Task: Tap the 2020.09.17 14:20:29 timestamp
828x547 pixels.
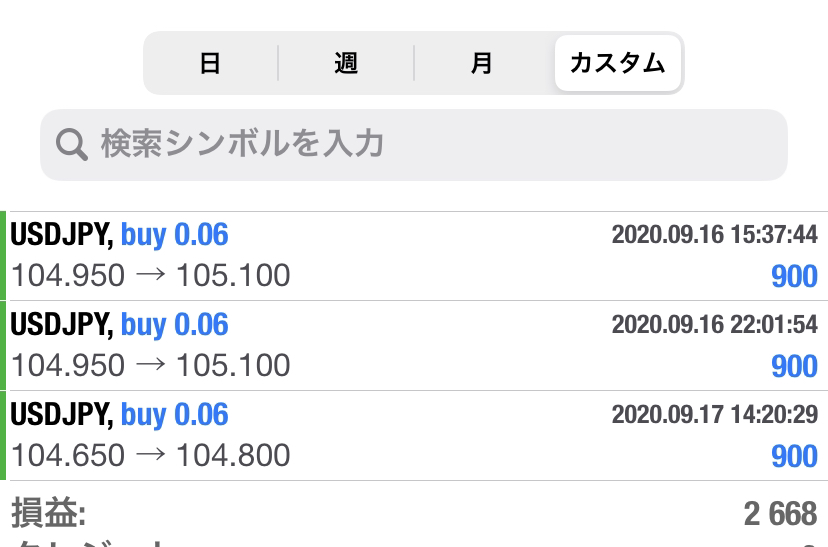Action: pos(714,414)
